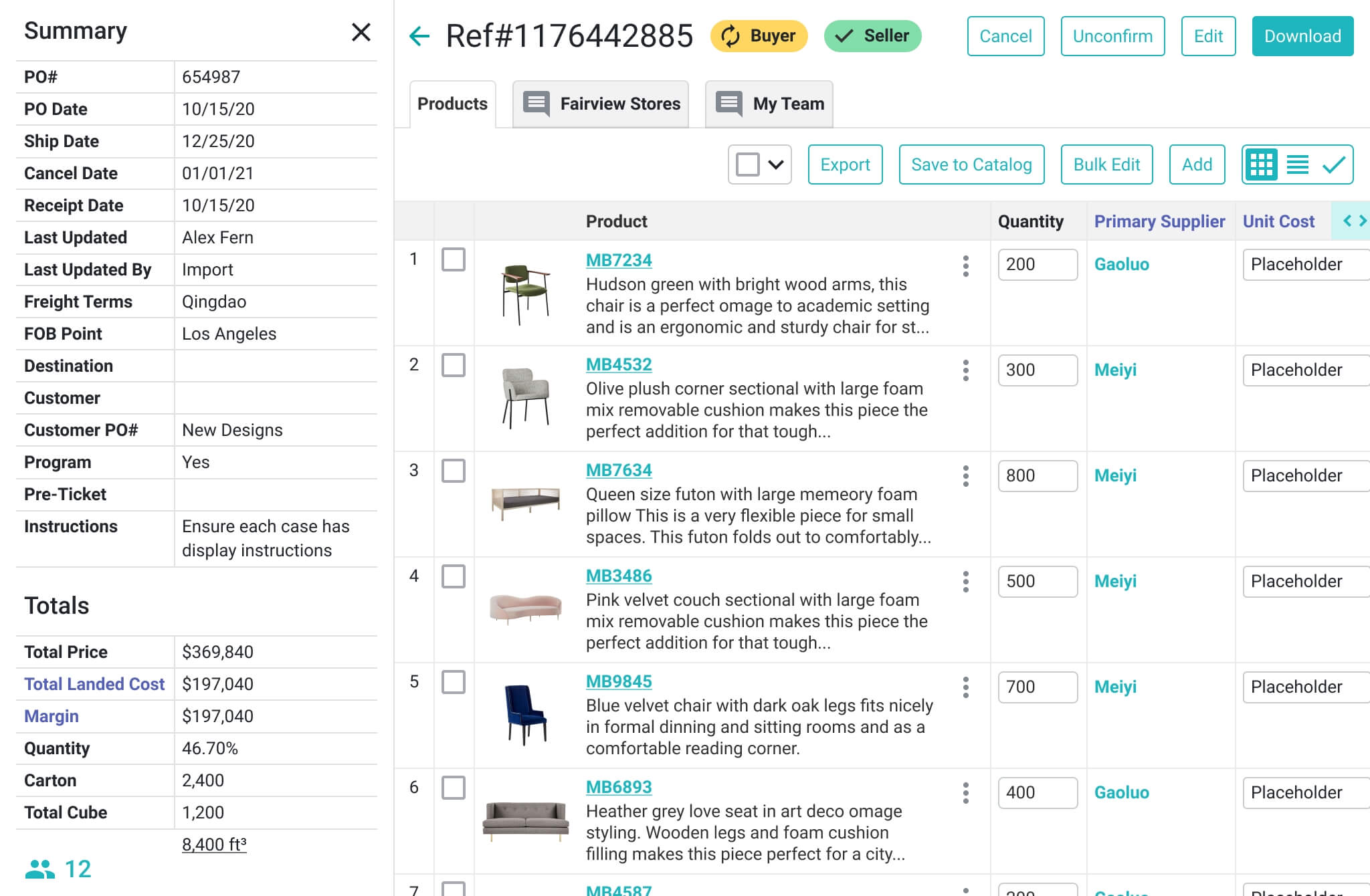
Task: Click the right chevron near Unit Cost header
Action: [1363, 221]
